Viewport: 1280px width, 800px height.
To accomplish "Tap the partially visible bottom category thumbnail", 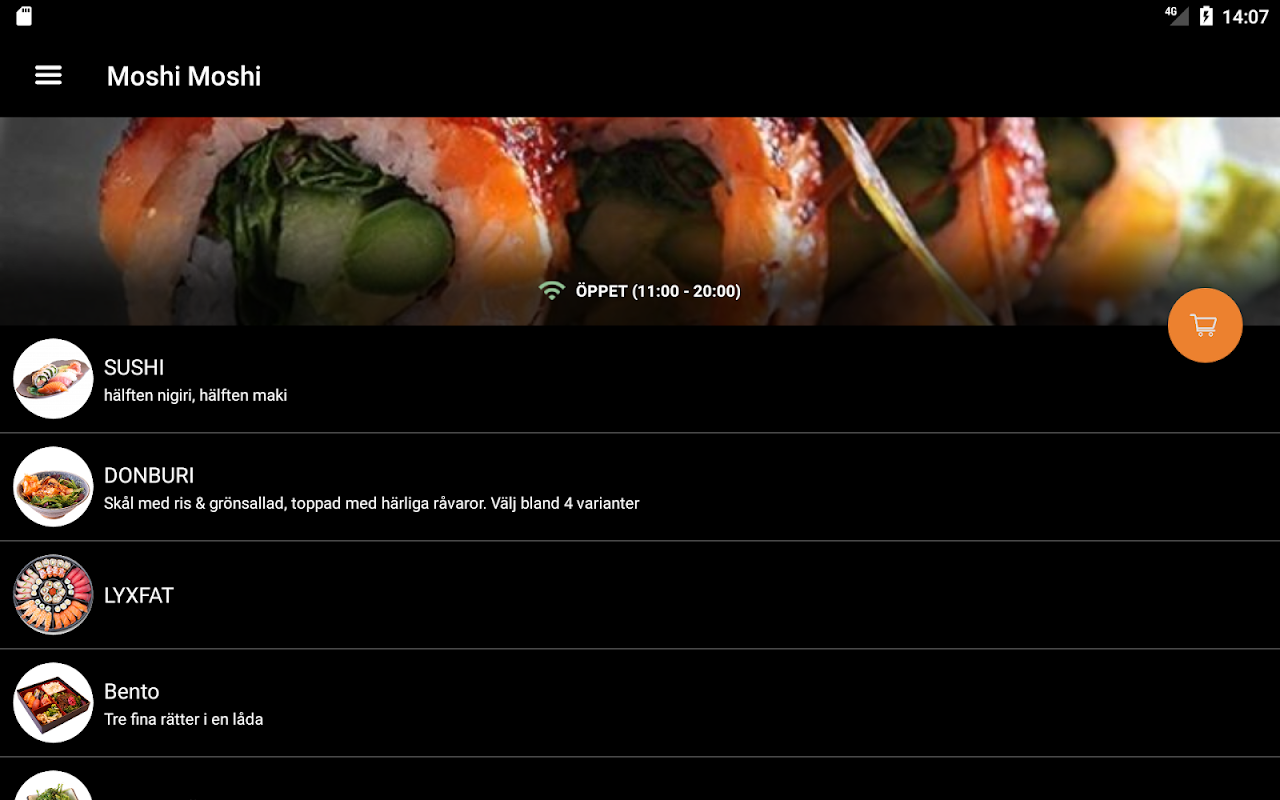I will tap(53, 786).
